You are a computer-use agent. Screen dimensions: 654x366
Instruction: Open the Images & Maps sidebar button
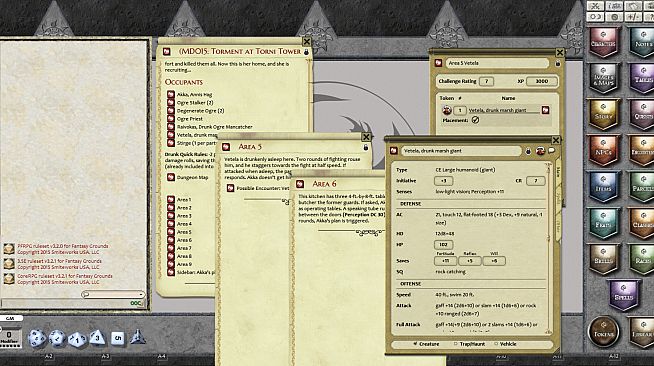[x=603, y=78]
